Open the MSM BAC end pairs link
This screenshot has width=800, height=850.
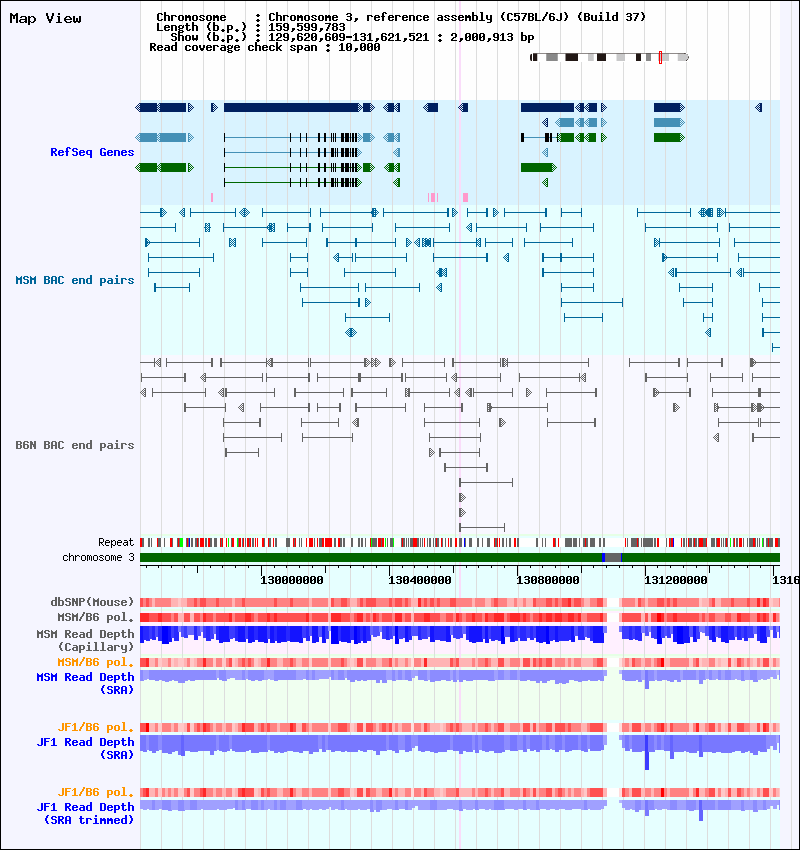click(x=75, y=280)
